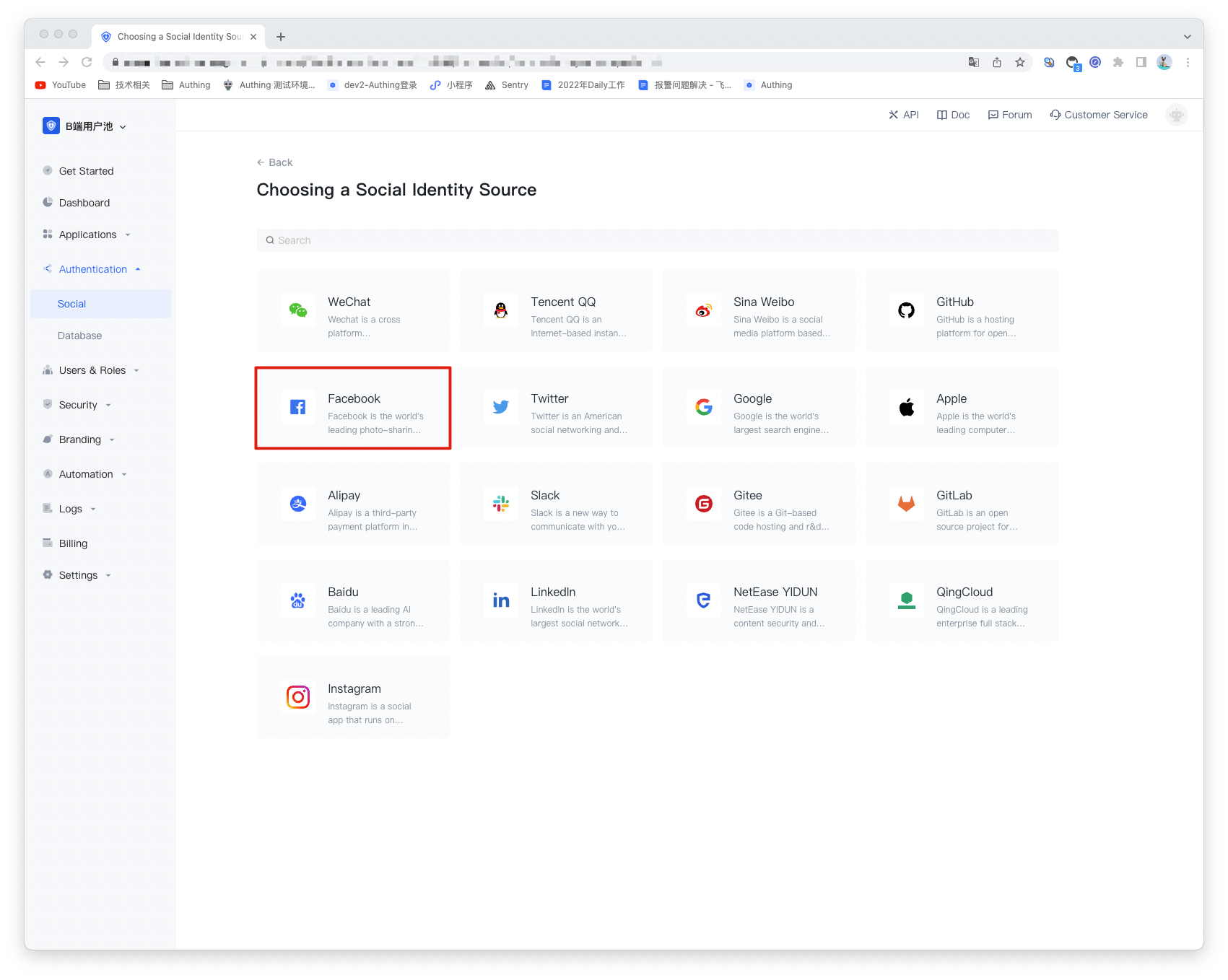Expand Users & Roles menu
Screen dimensions: 1228x980
coord(92,370)
